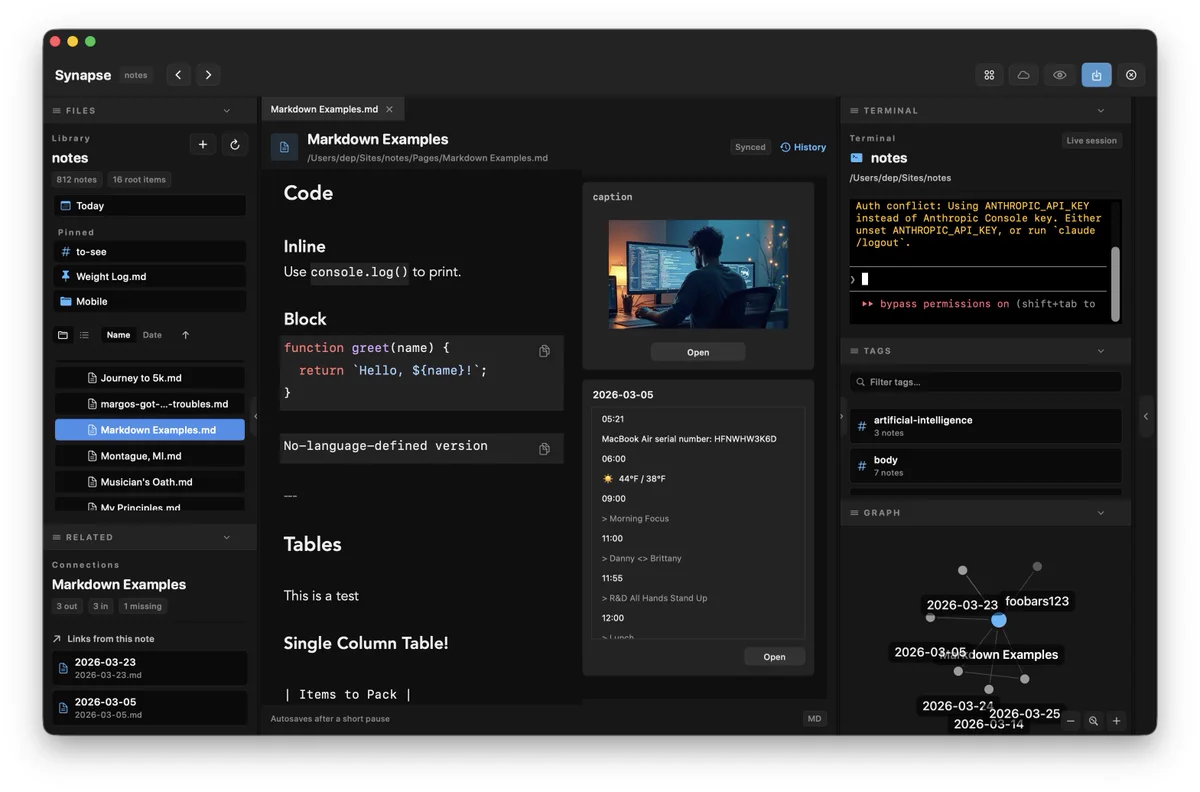Click the Files panel hamburger handle icon
The image size is (1200, 792).
point(56,111)
